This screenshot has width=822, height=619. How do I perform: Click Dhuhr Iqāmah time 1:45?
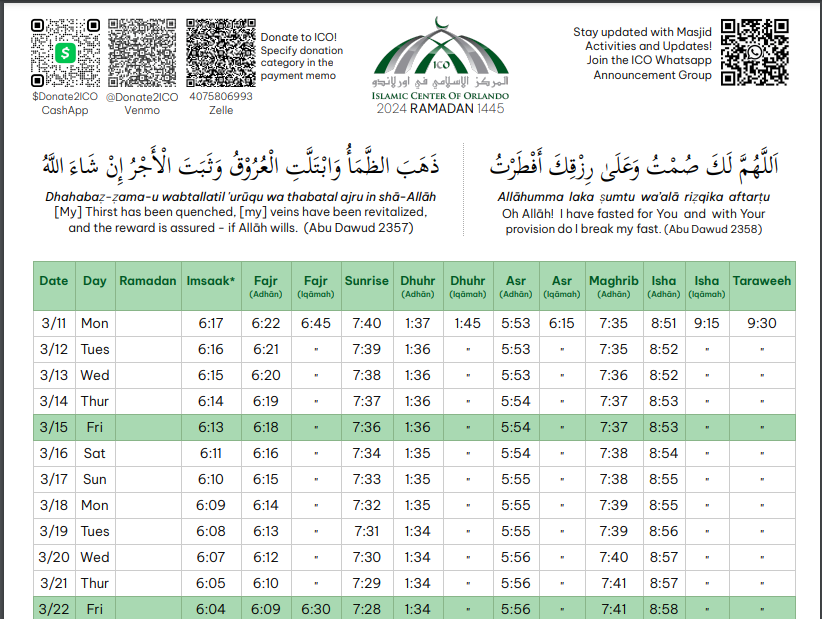tap(468, 323)
